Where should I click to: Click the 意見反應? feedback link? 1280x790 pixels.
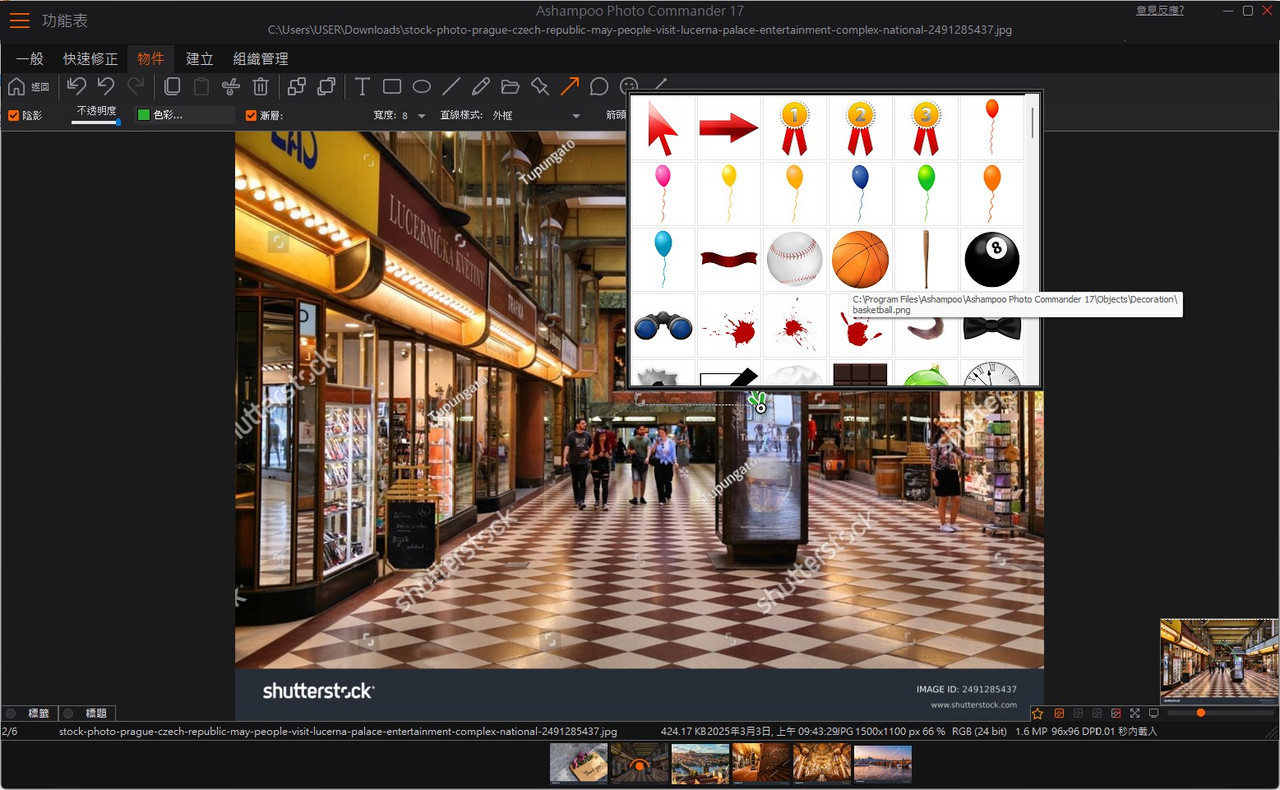click(1160, 11)
